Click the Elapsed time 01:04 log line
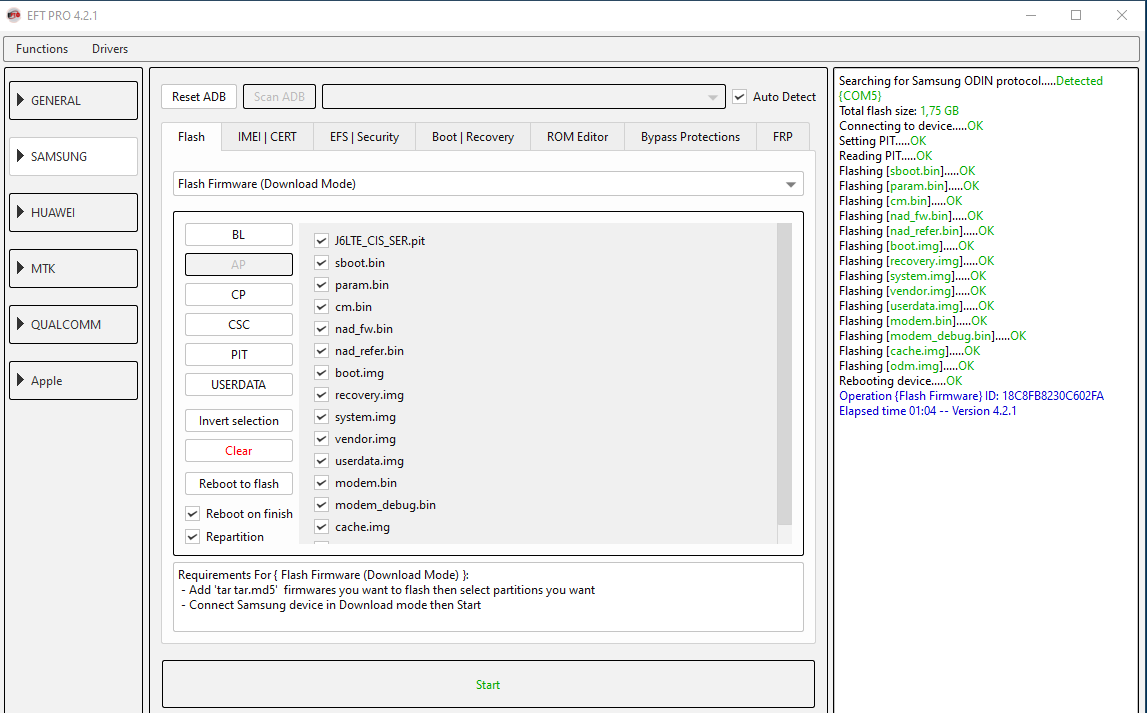The image size is (1147, 713). (x=928, y=411)
